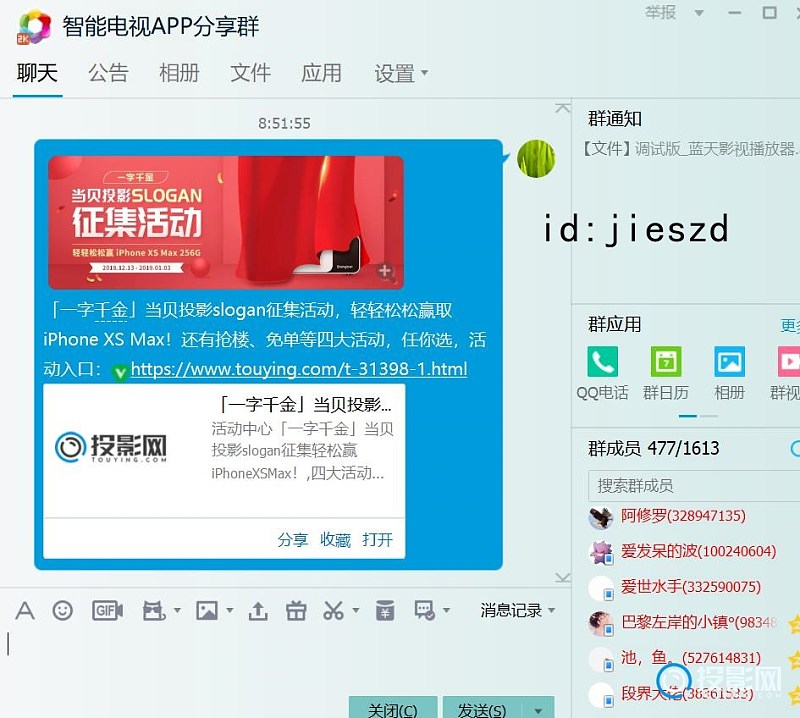This screenshot has height=718, width=800.
Task: Click the sender's green avatar
Action: (x=536, y=159)
